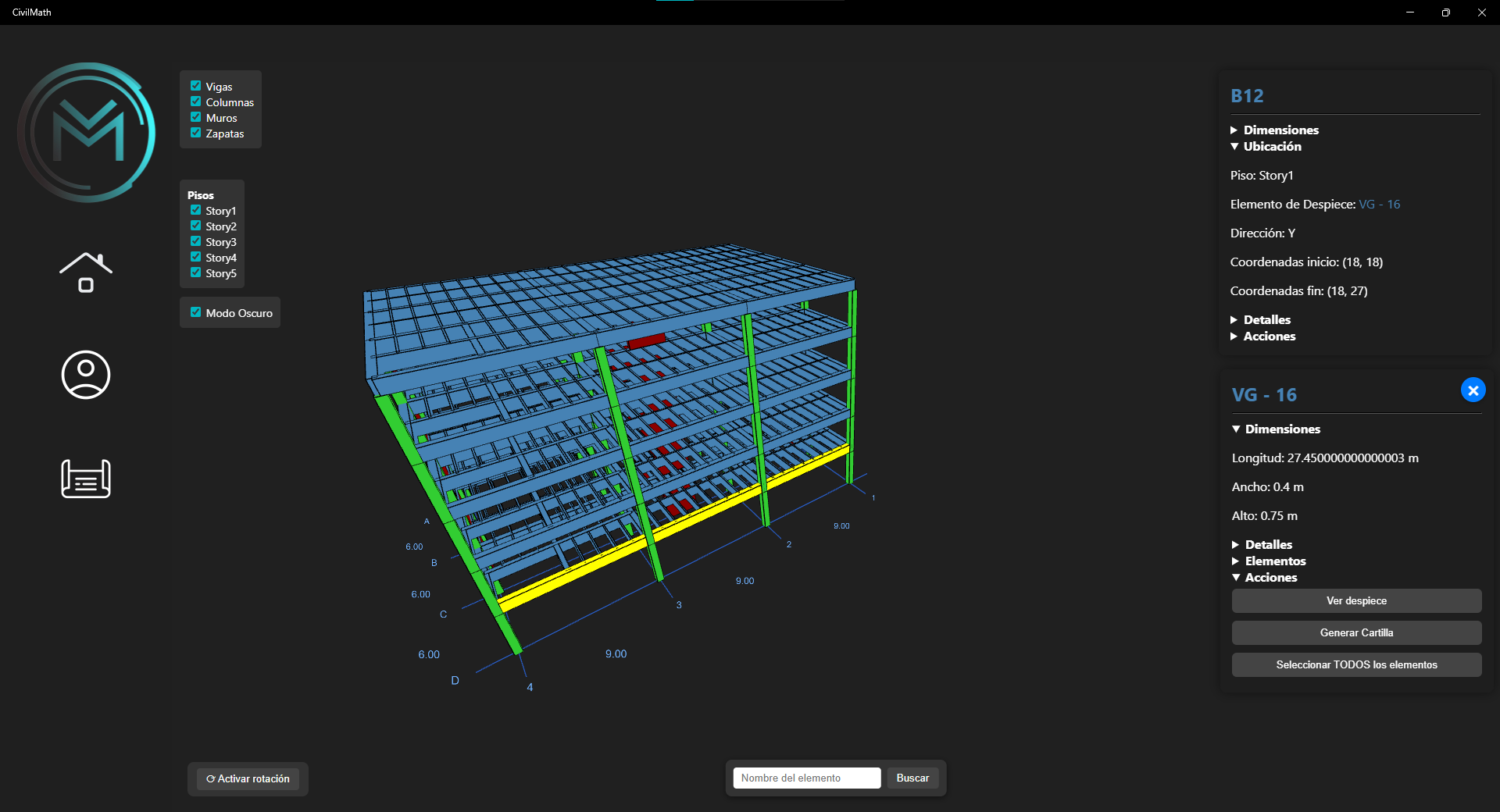
Task: Click the Buscar button
Action: pos(912,778)
